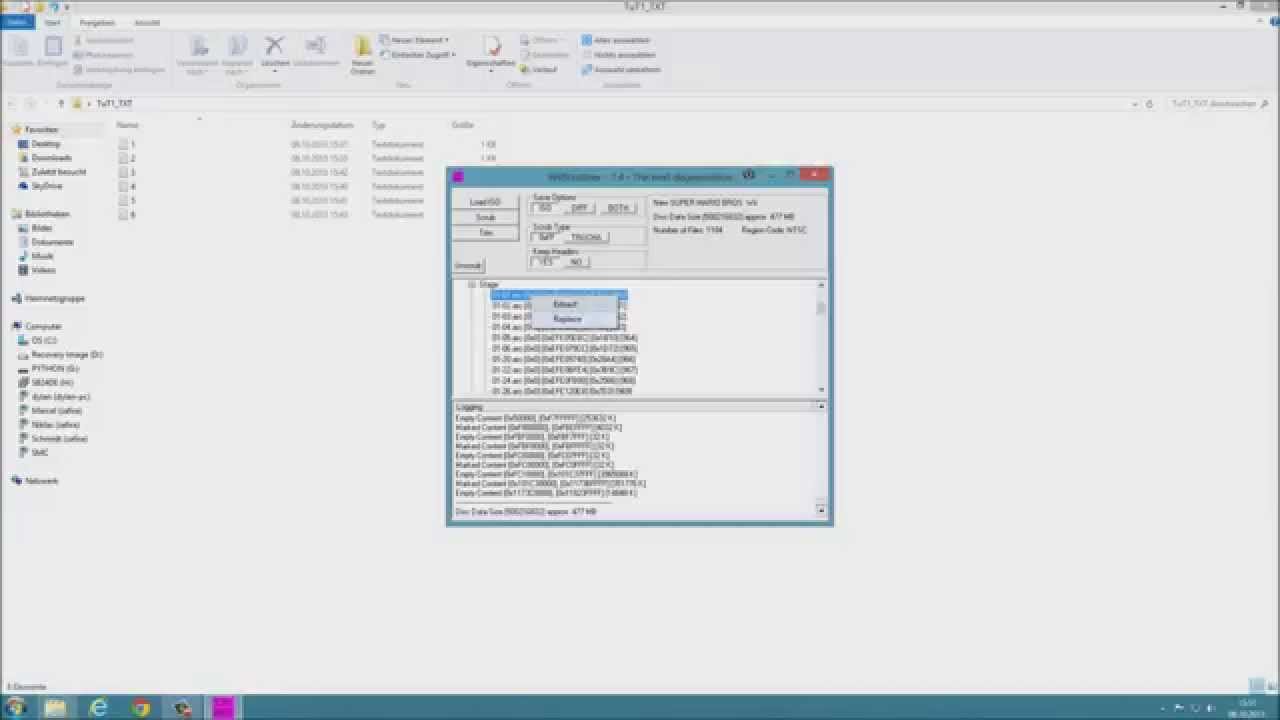Click Nichts auswählen in ribbon
1280x720 pixels.
coord(618,55)
